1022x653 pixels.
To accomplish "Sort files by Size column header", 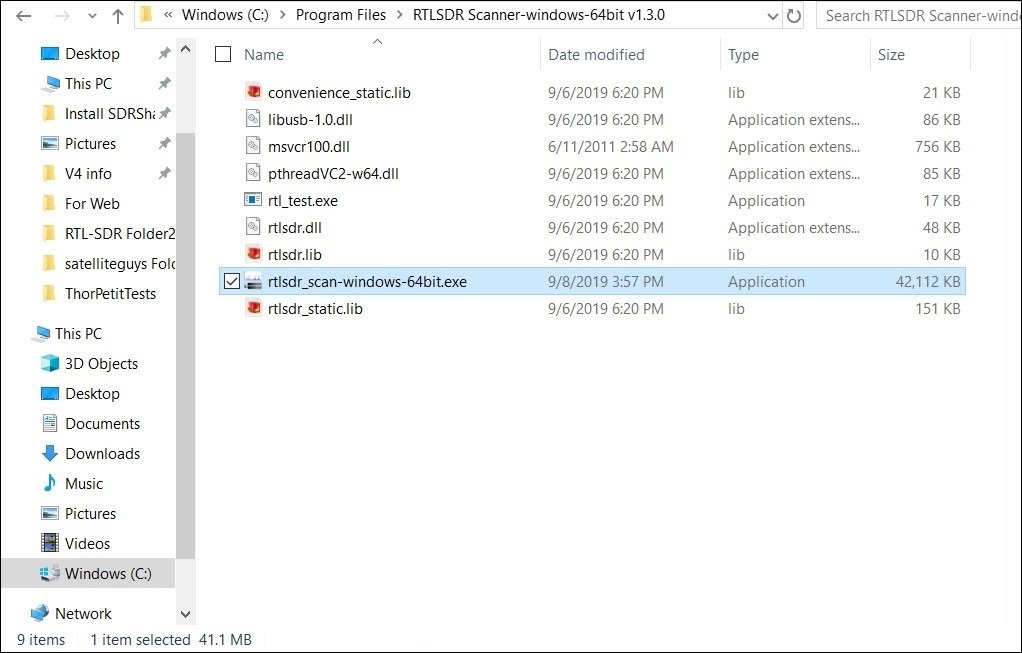I will [x=891, y=54].
